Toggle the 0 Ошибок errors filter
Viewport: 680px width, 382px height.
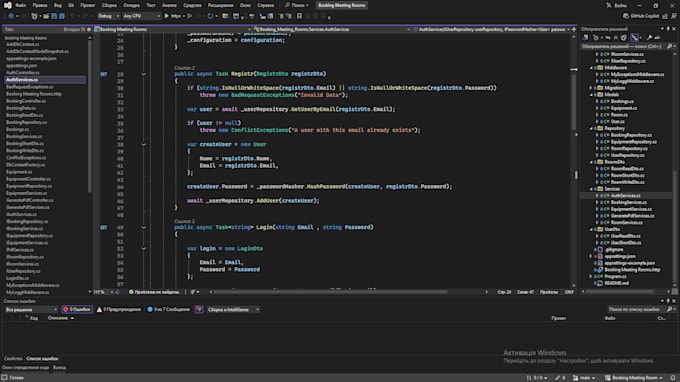(77, 309)
